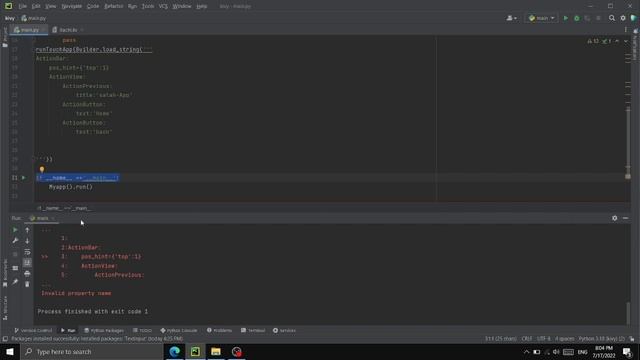Open the user account dropdown in the toolbar

tap(511, 18)
